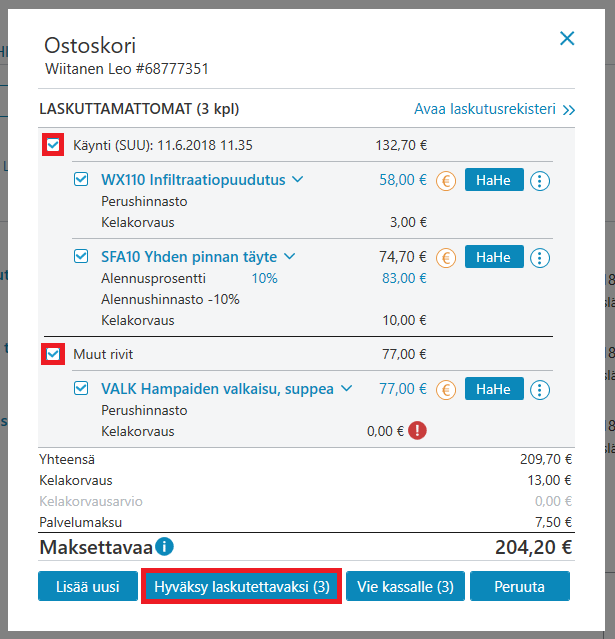The image size is (615, 639).
Task: Click euro icon on WX110 Infiltraatiopuudutus row
Action: (446, 181)
